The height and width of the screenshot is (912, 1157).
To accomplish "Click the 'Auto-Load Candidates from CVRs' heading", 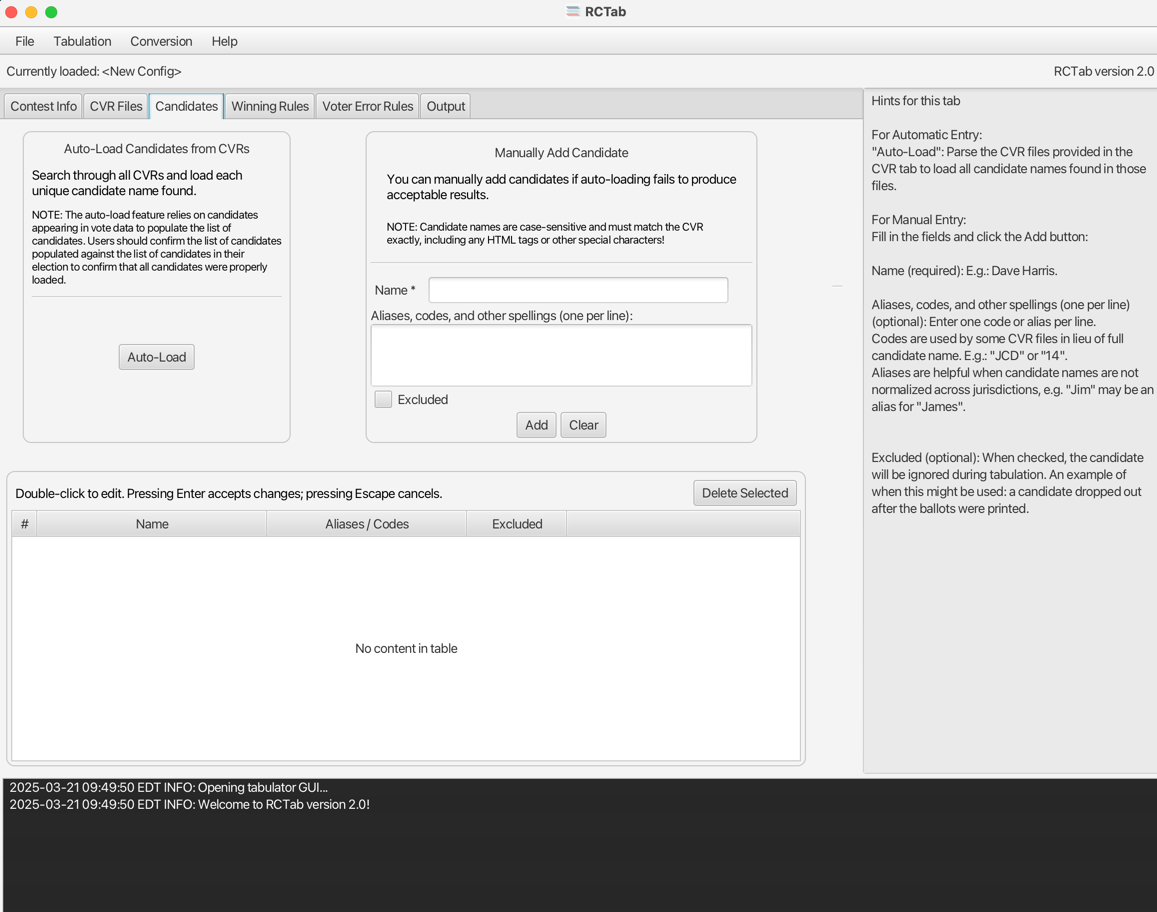I will point(156,148).
